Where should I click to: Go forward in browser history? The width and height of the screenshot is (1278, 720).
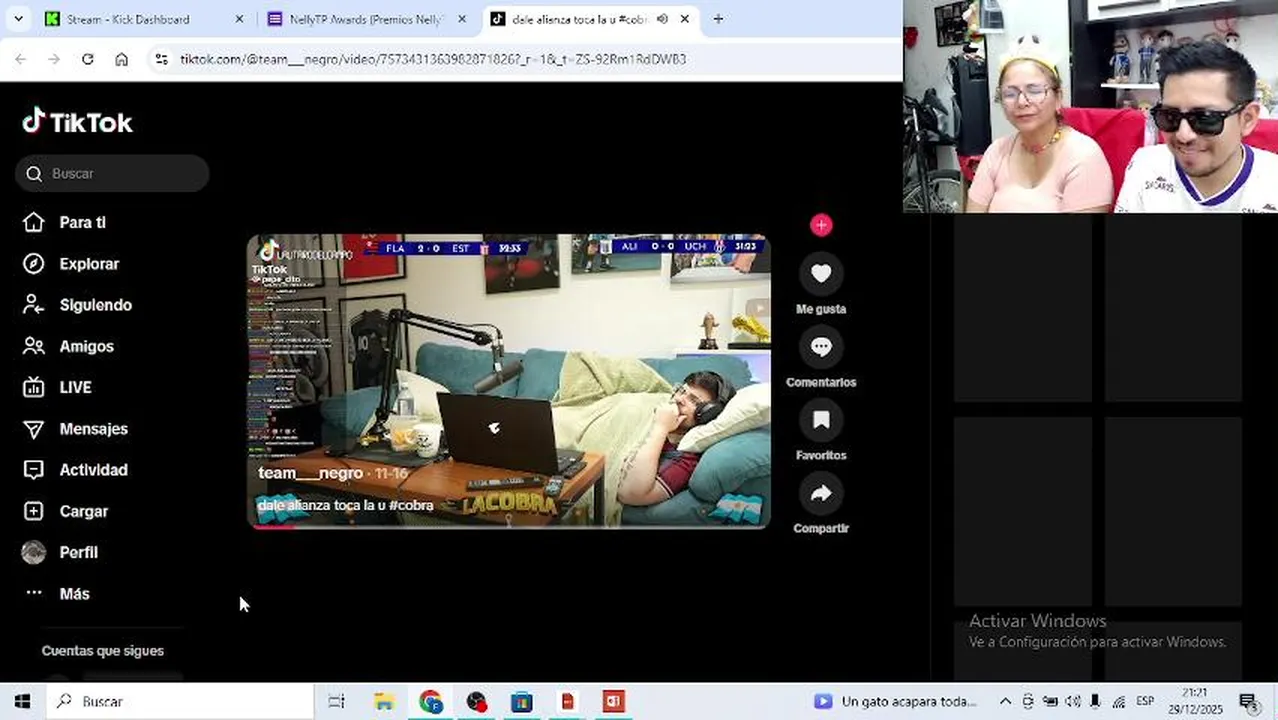[54, 59]
